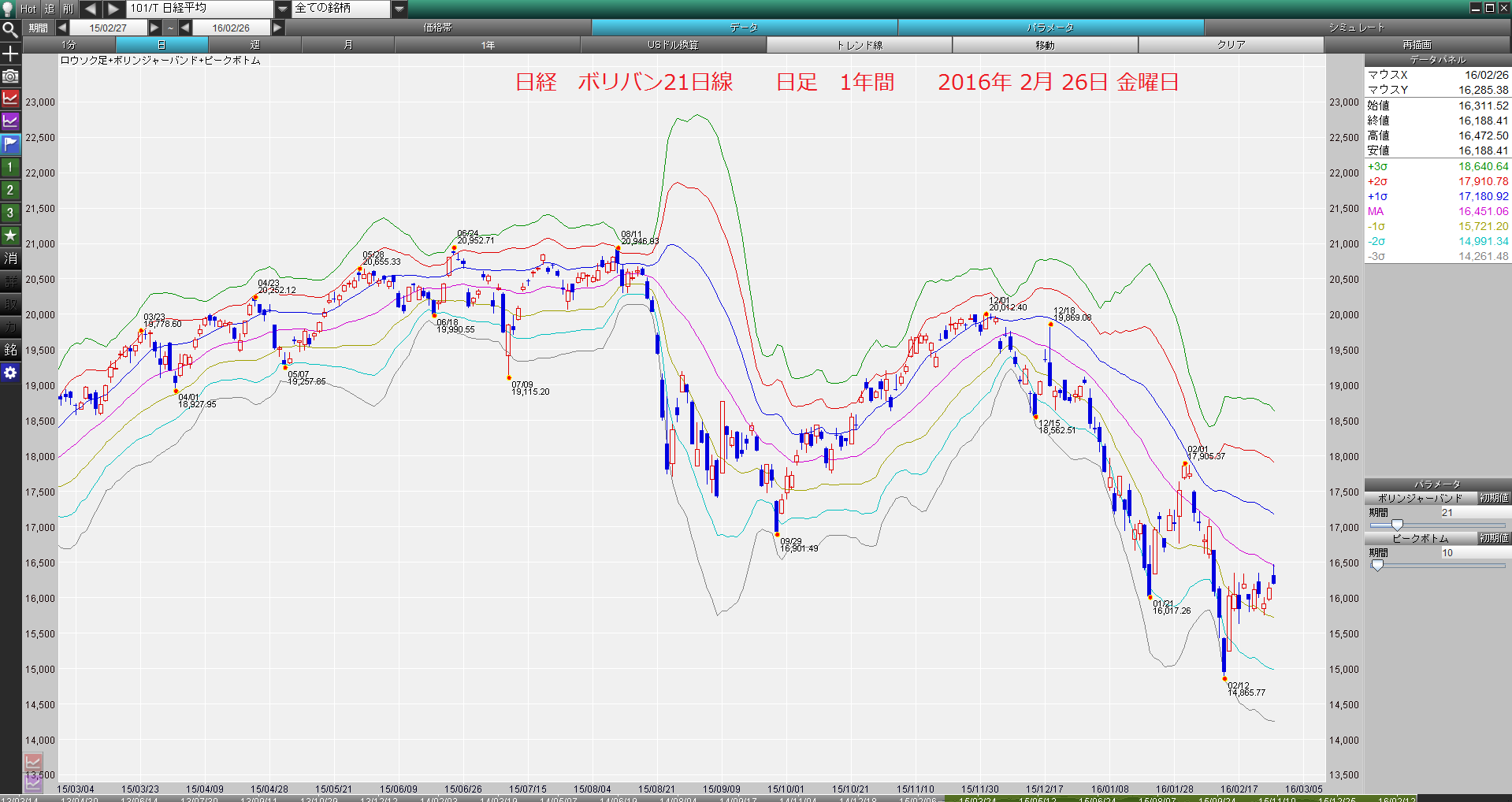Select the red line chart icon
Image resolution: width=1512 pixels, height=802 pixels.
point(10,98)
